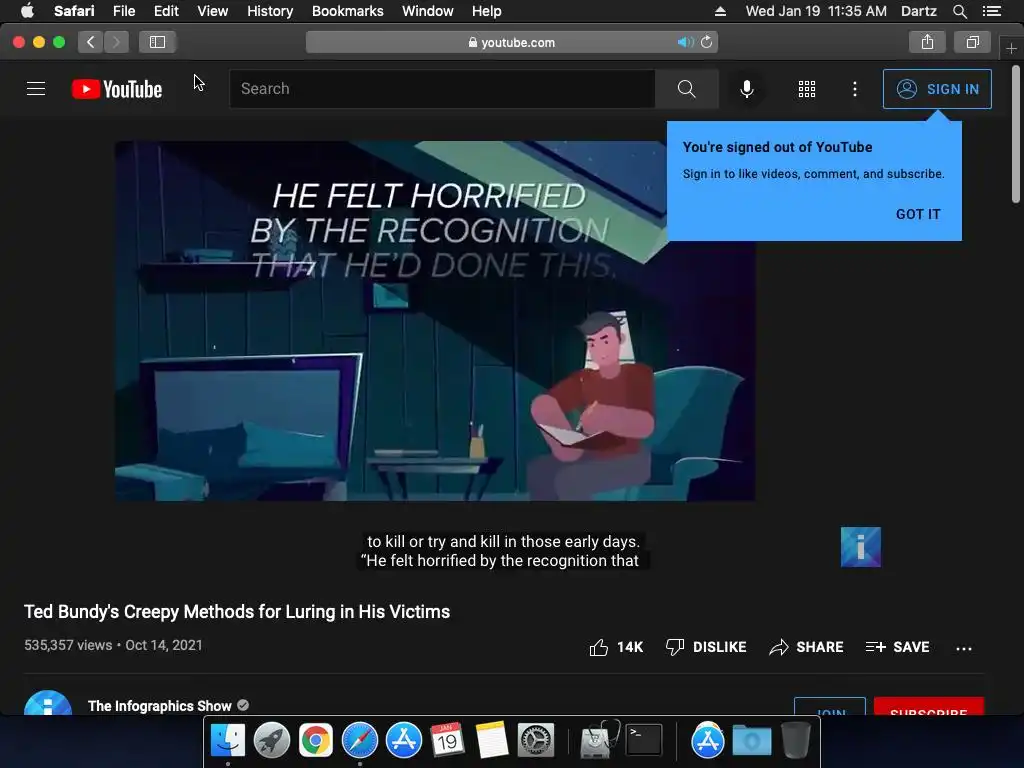Start voice search with microphone icon
This screenshot has height=768, width=1024.
746,89
